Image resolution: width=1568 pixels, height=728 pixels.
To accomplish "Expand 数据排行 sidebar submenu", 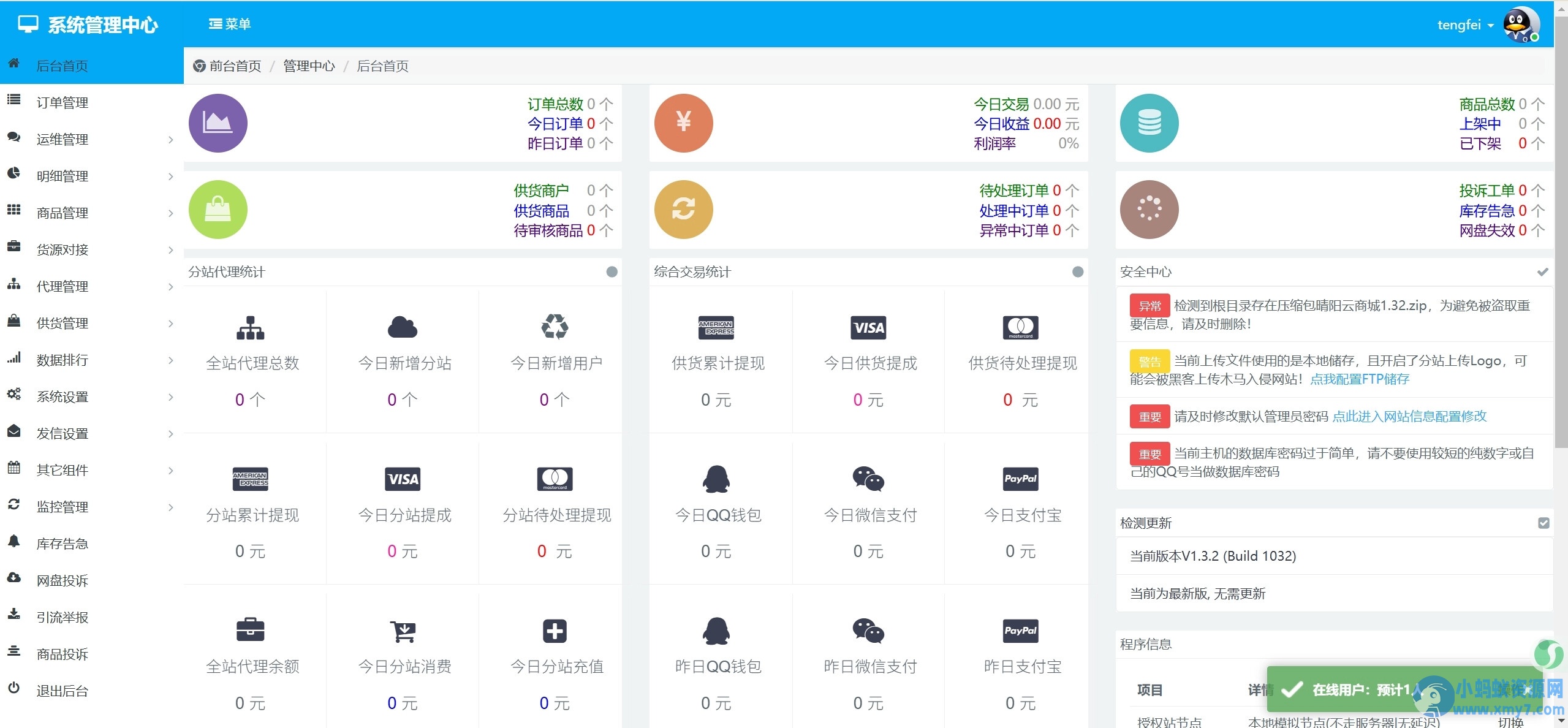I will coord(92,360).
